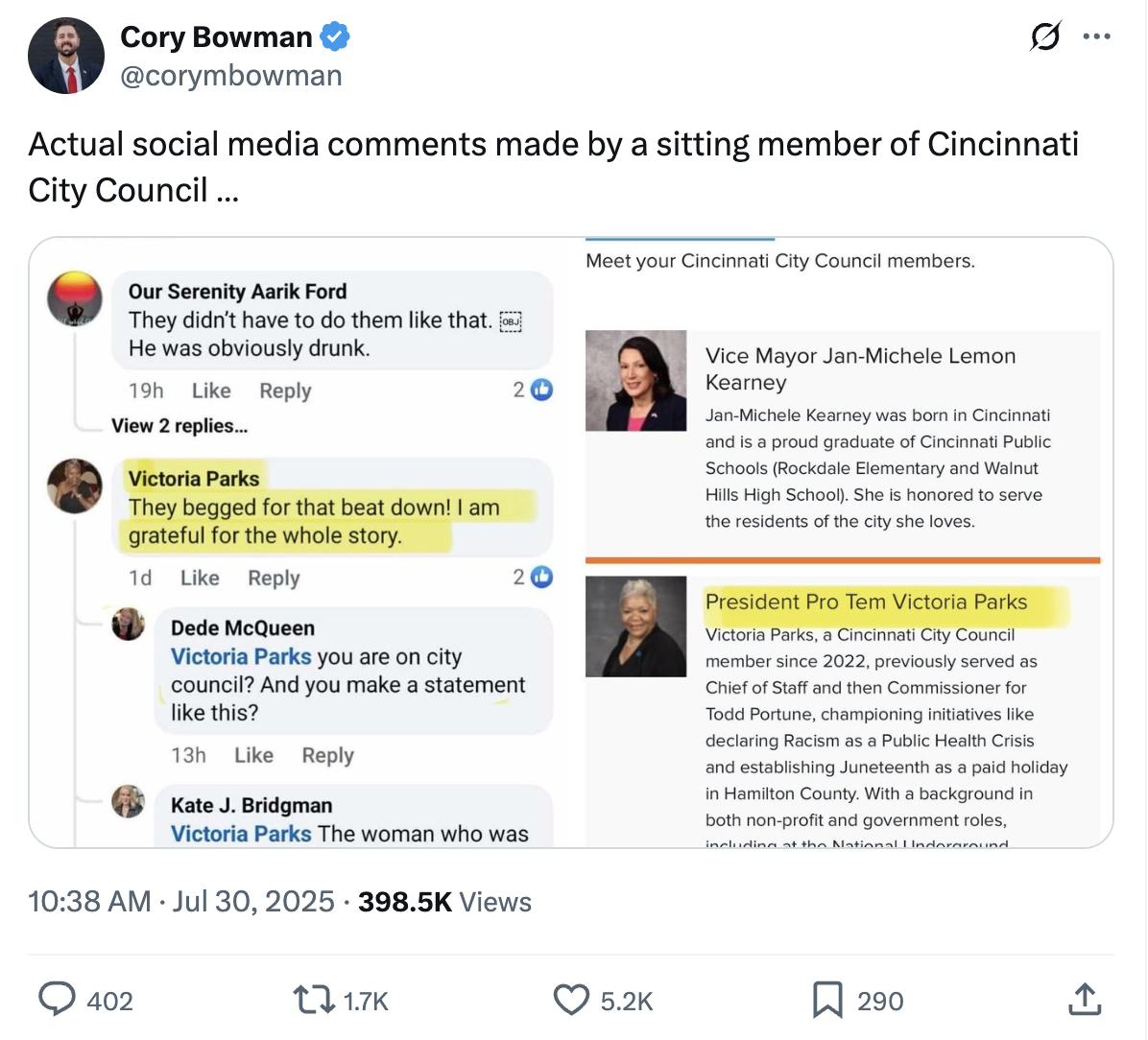Open Cory Bowman's profile picture

[x=66, y=56]
